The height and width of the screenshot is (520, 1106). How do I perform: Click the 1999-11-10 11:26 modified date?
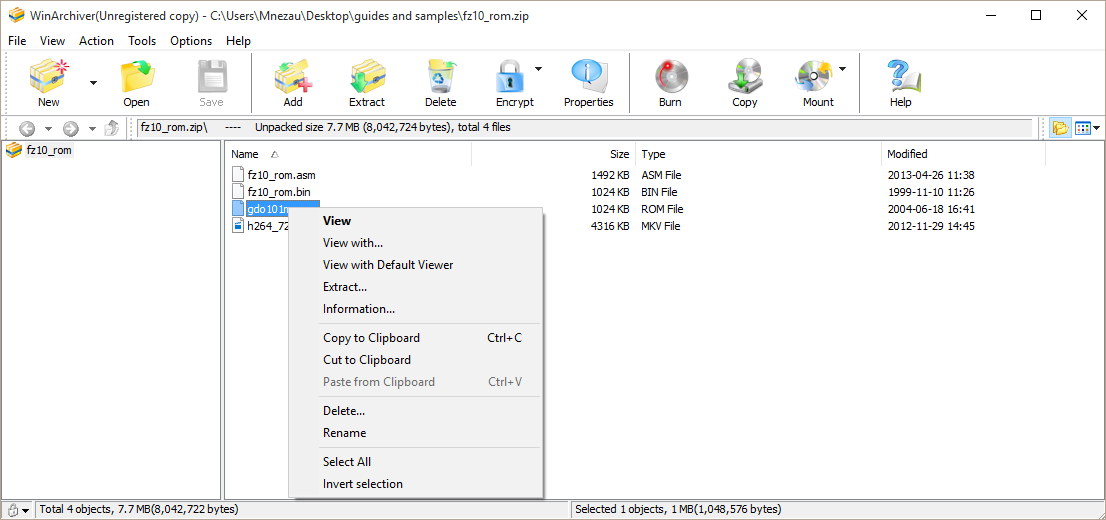coord(931,192)
